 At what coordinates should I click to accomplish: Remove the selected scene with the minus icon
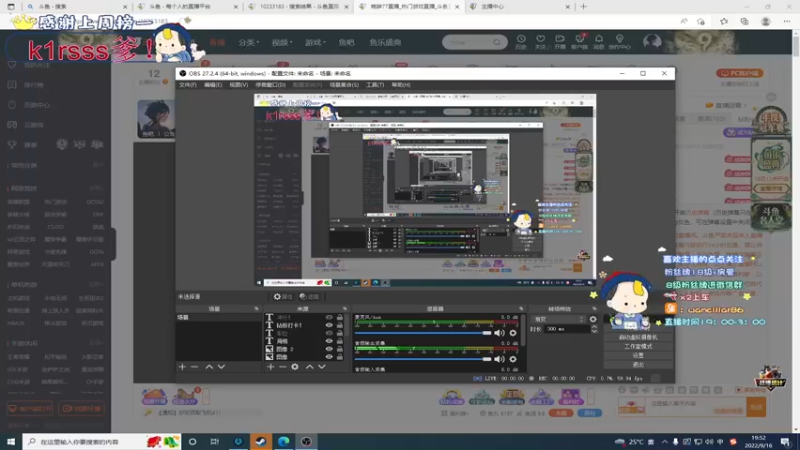tap(194, 366)
